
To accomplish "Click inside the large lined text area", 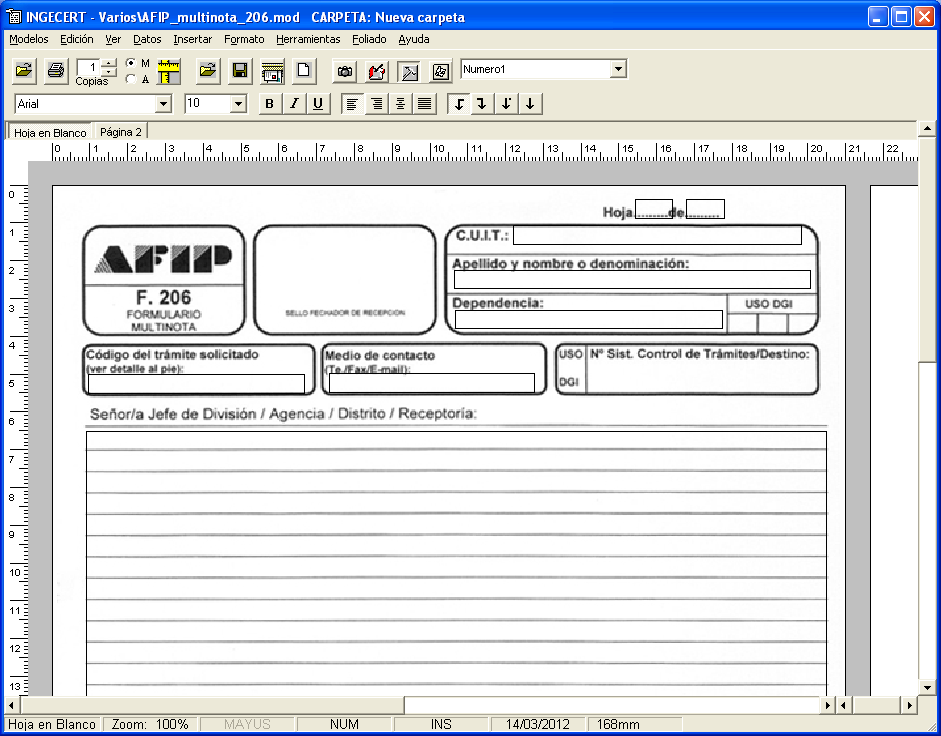I will click(456, 563).
